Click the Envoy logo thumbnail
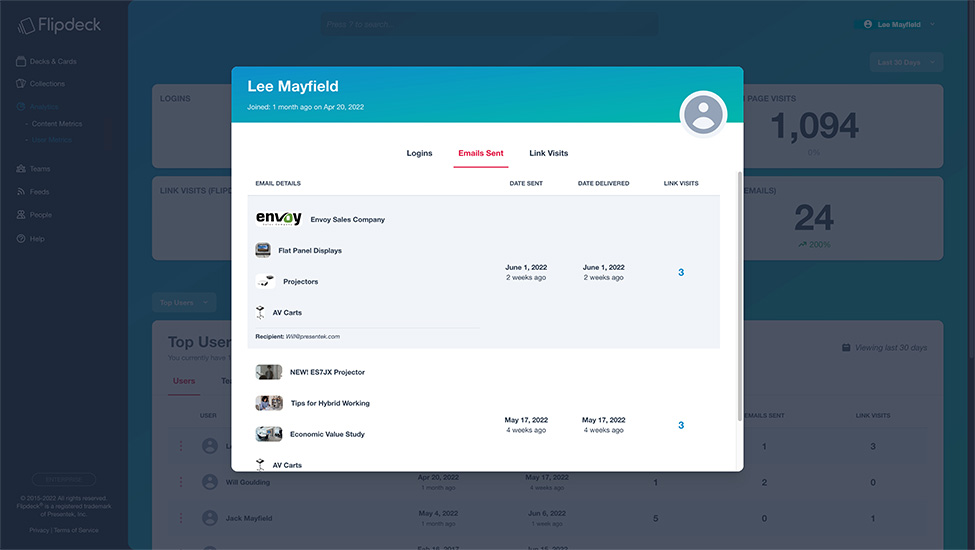Image resolution: width=975 pixels, height=550 pixels. coord(279,218)
